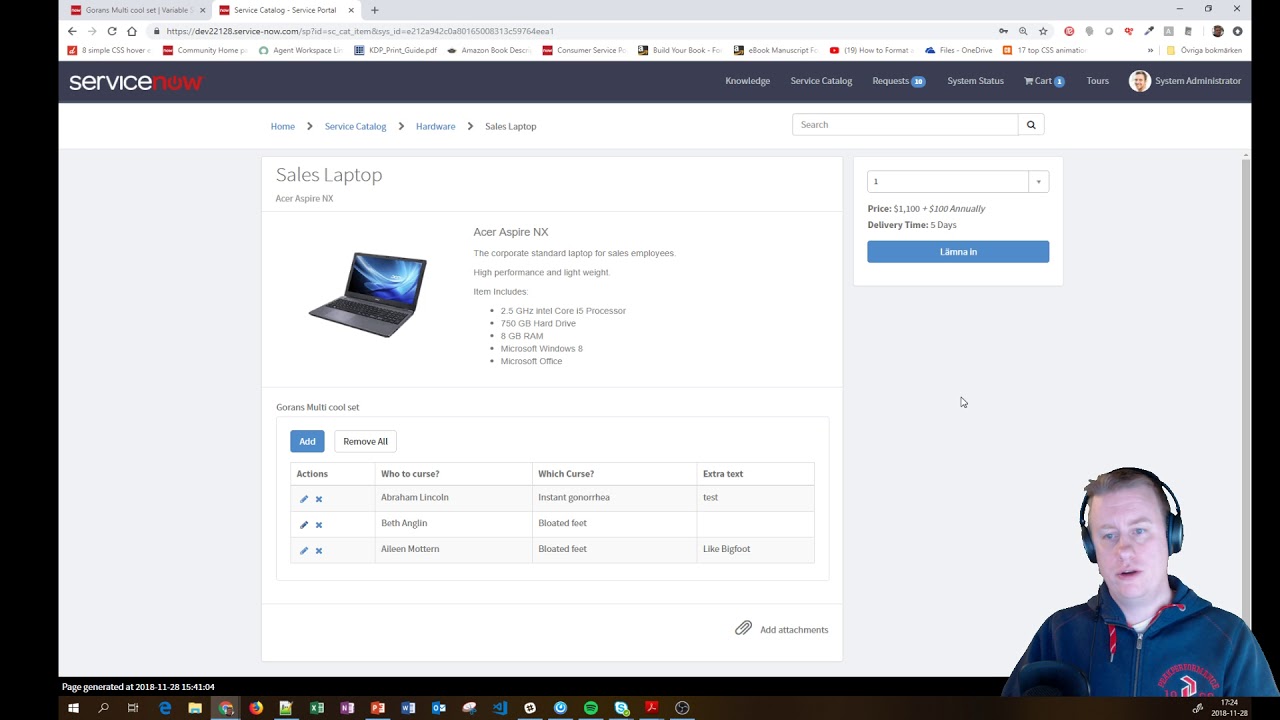This screenshot has width=1280, height=720.
Task: Click the portal Search input field
Action: pyautogui.click(x=905, y=125)
